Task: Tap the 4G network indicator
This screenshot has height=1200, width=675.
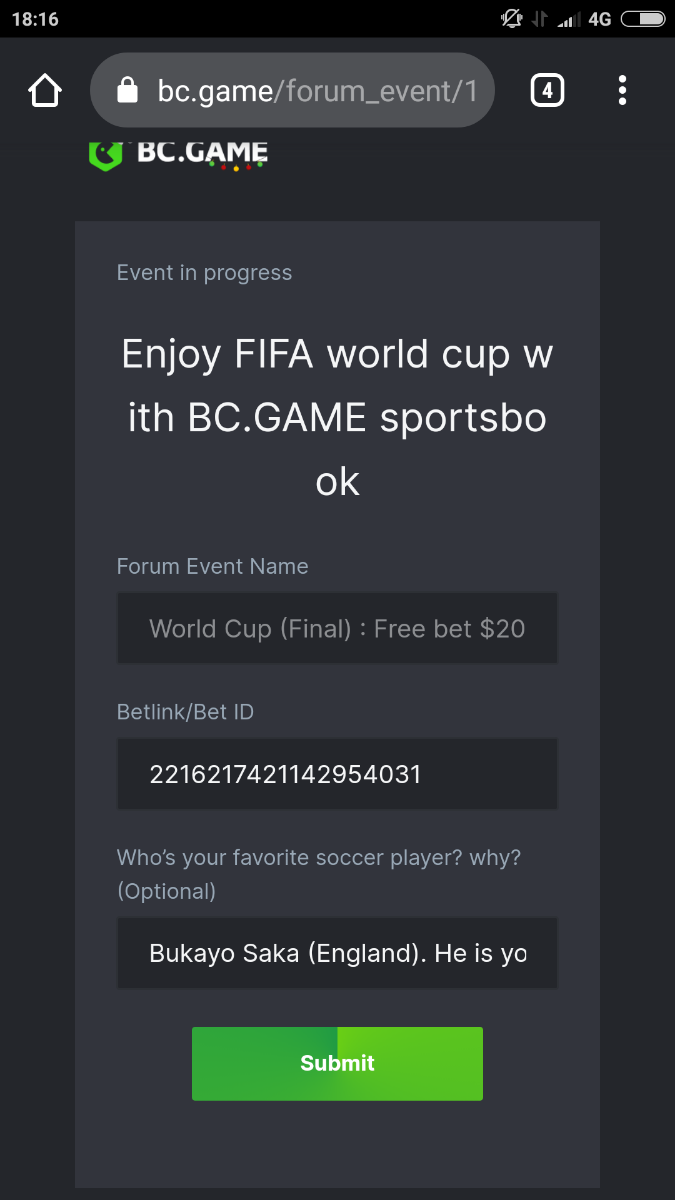Action: 600,19
